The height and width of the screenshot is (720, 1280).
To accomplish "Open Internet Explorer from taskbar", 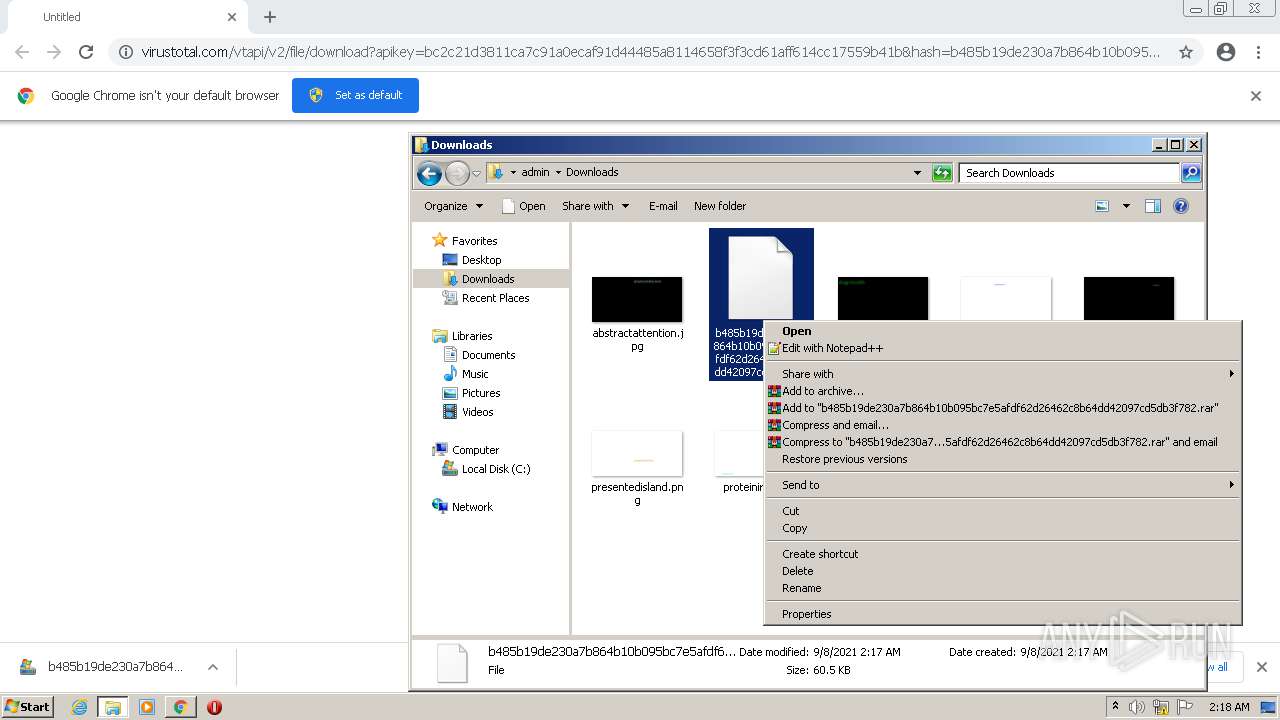I will [79, 707].
